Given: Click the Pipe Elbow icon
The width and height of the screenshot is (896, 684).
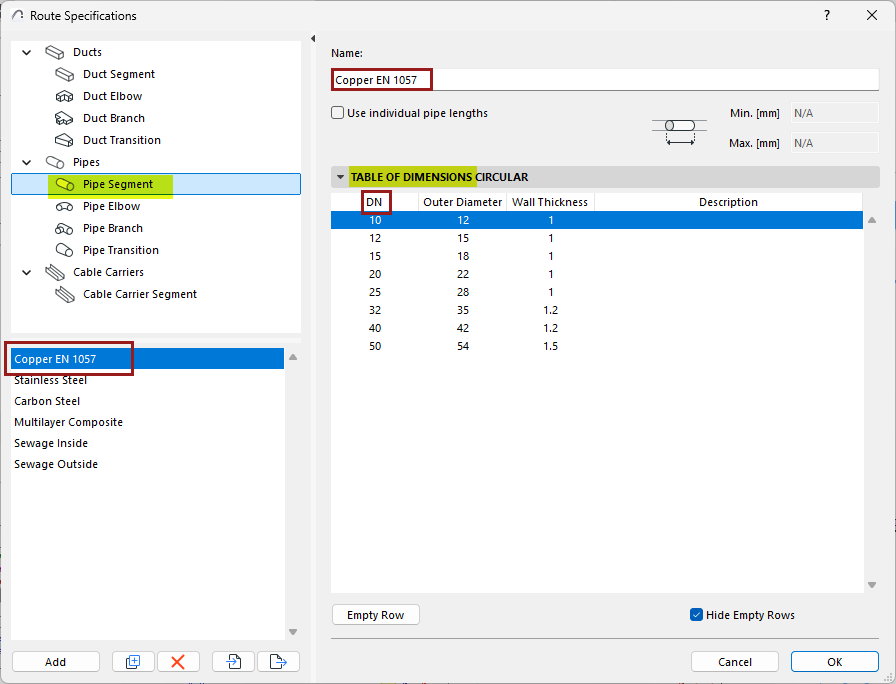Looking at the screenshot, I should point(65,206).
